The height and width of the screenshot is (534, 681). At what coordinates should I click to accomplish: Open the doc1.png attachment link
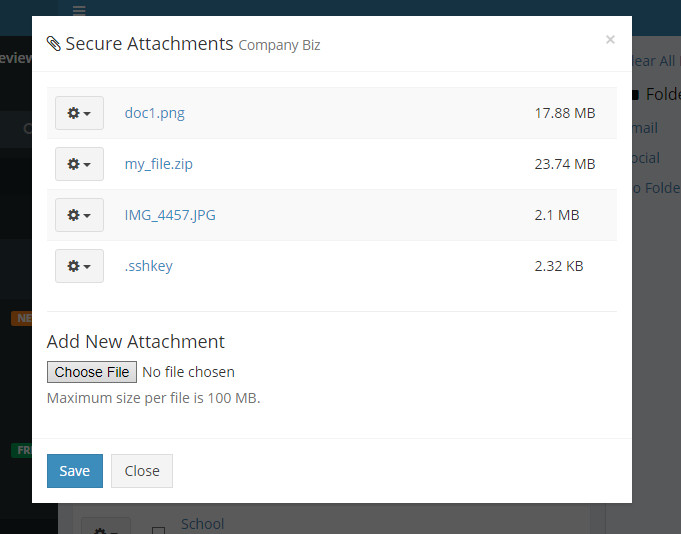coord(154,113)
